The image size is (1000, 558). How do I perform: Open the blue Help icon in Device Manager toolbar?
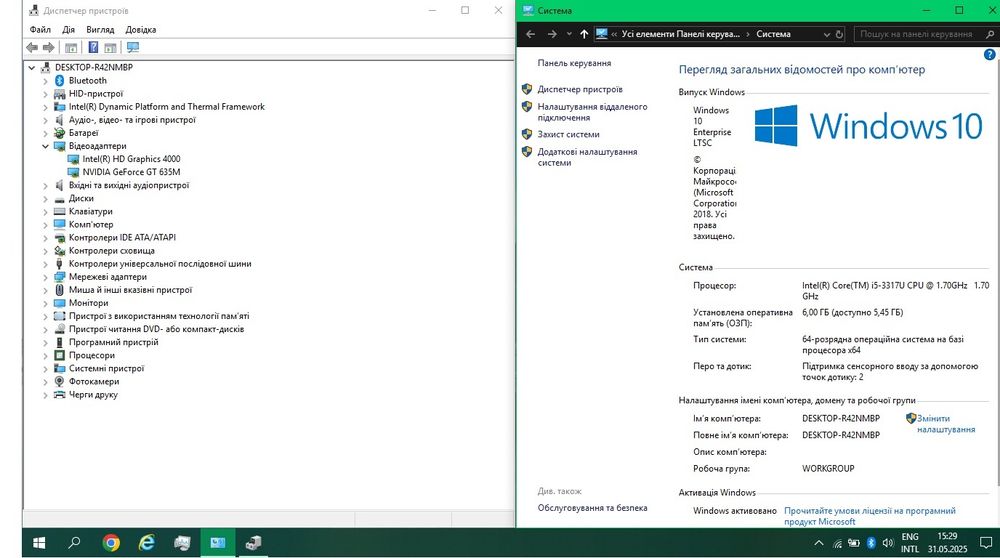(93, 48)
